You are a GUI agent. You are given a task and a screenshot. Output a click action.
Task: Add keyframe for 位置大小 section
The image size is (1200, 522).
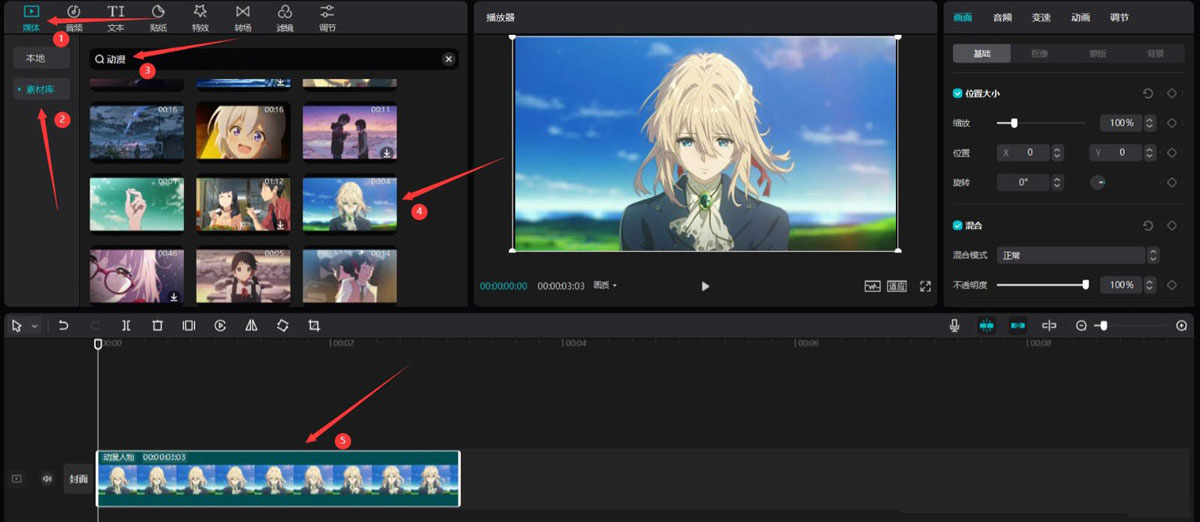tap(1171, 93)
